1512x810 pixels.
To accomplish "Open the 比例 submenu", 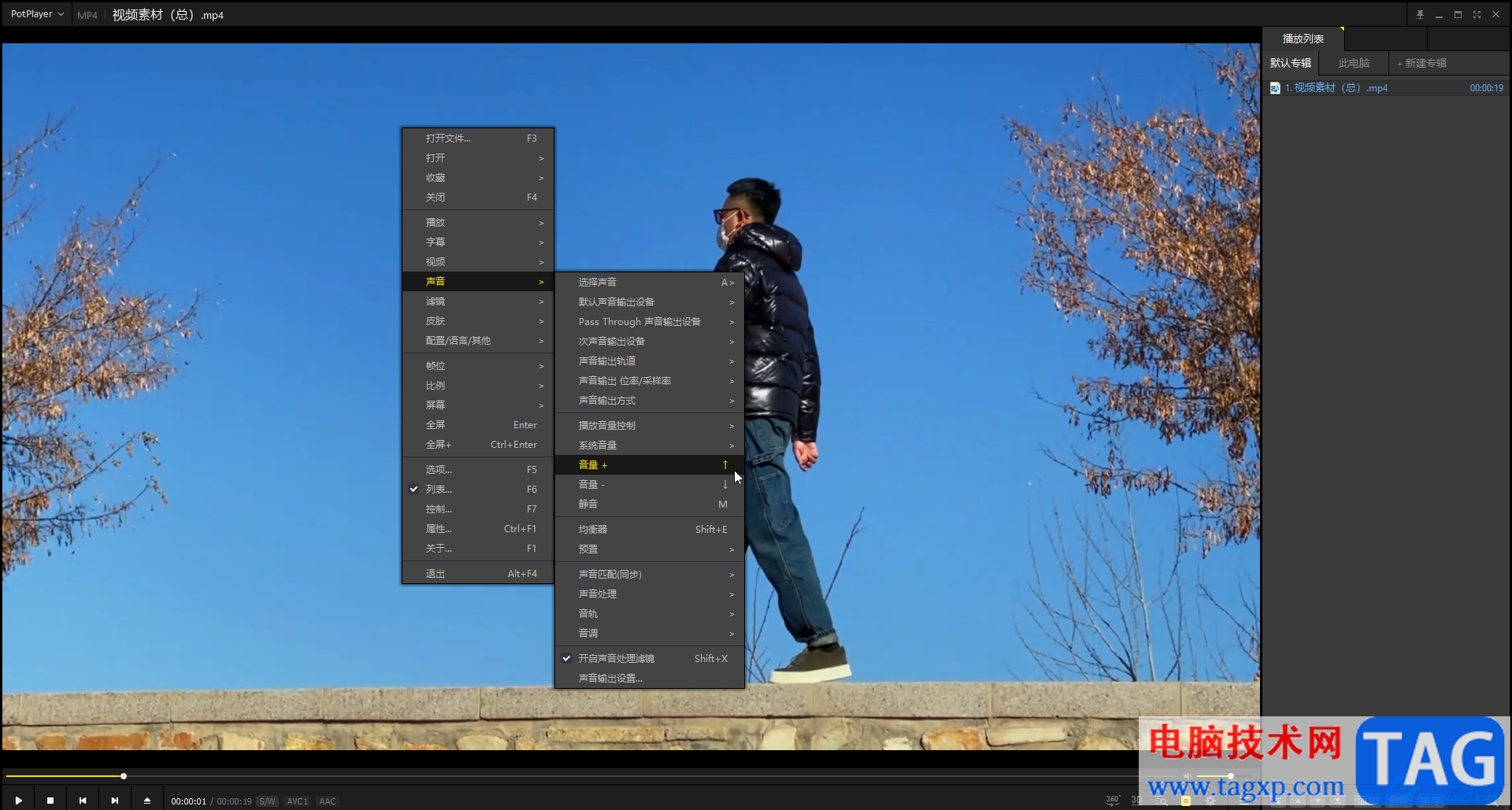I will point(478,386).
